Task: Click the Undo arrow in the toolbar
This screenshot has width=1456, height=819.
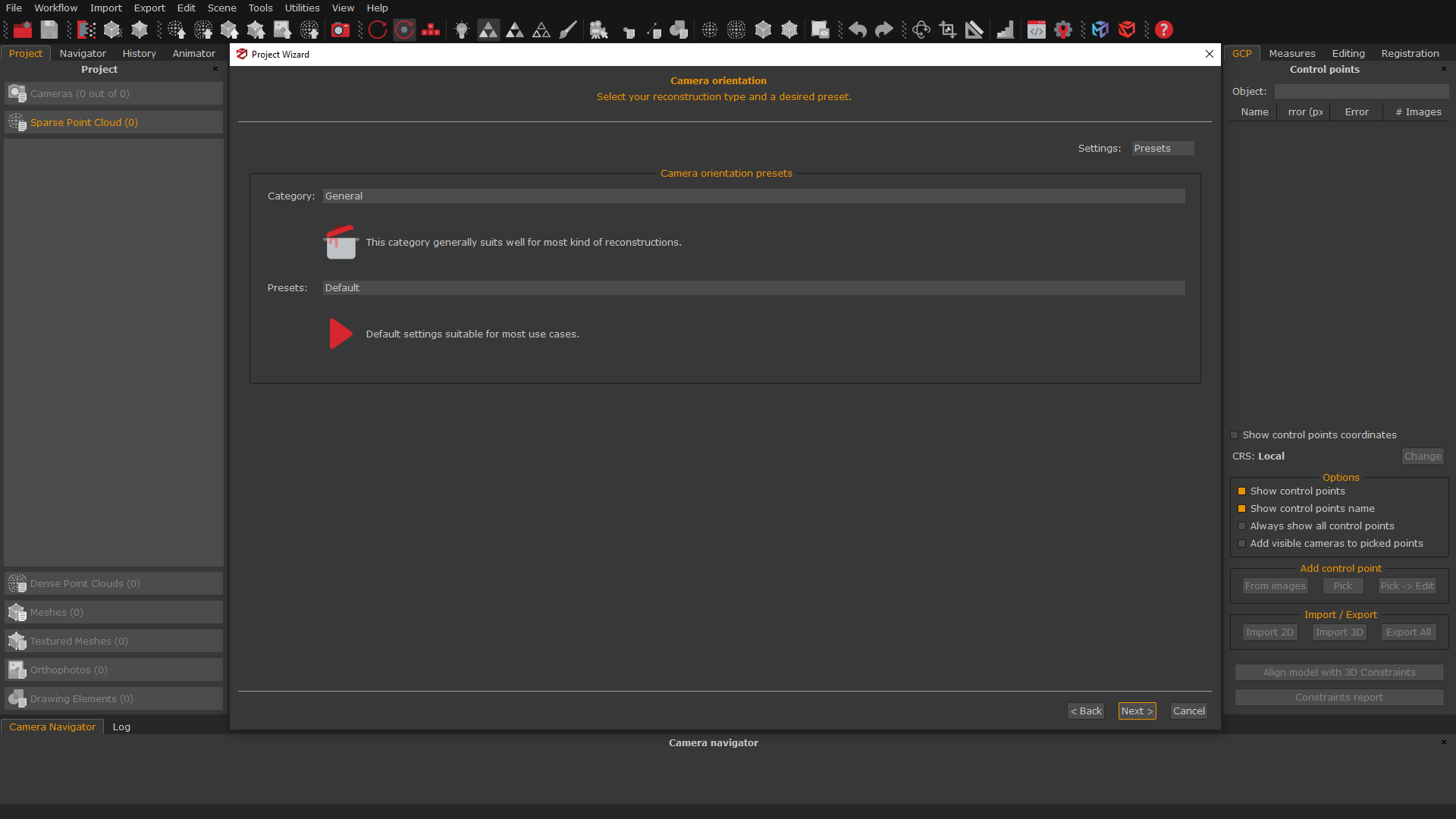Action: [856, 30]
